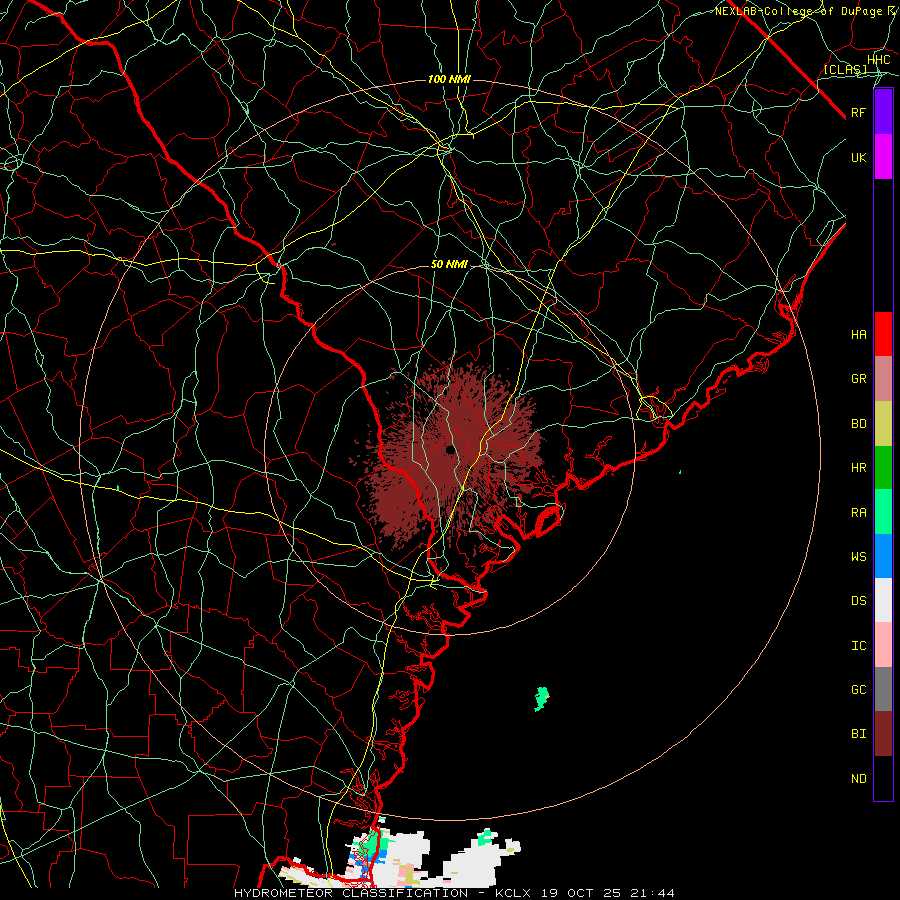This screenshot has height=900, width=900.
Task: Click the [CLAS] units label
Action: (845, 69)
